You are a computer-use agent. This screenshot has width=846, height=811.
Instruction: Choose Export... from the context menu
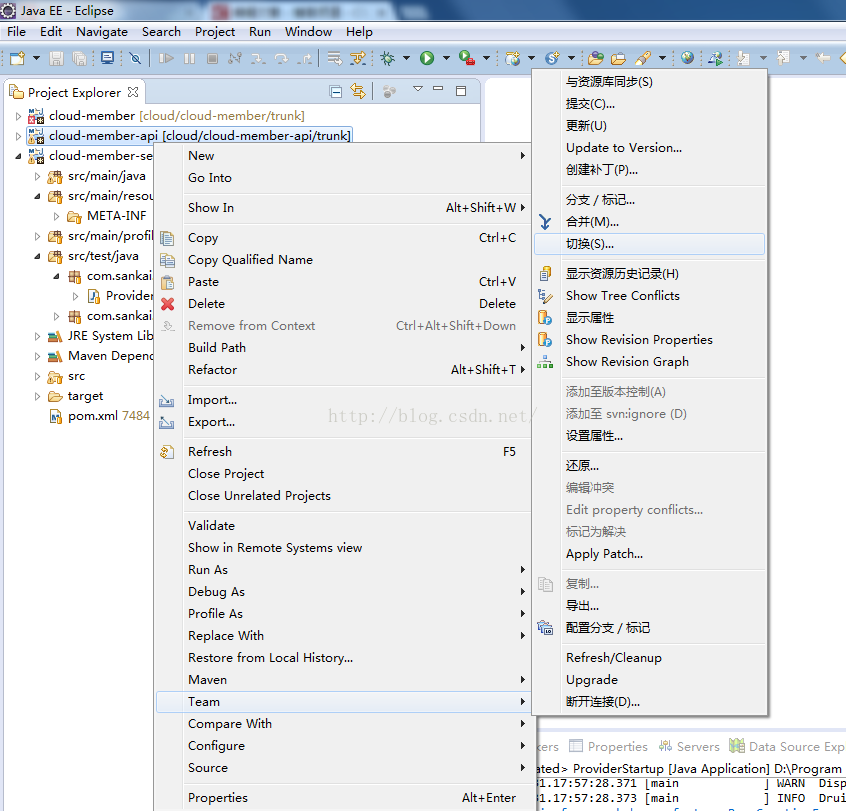click(343, 422)
